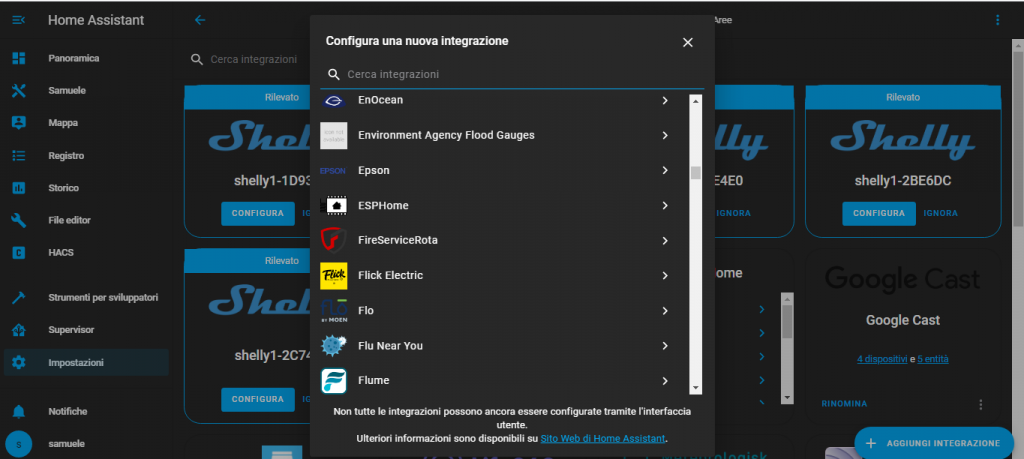Expand Environment Agency Flood Gauges chevron

click(x=665, y=135)
